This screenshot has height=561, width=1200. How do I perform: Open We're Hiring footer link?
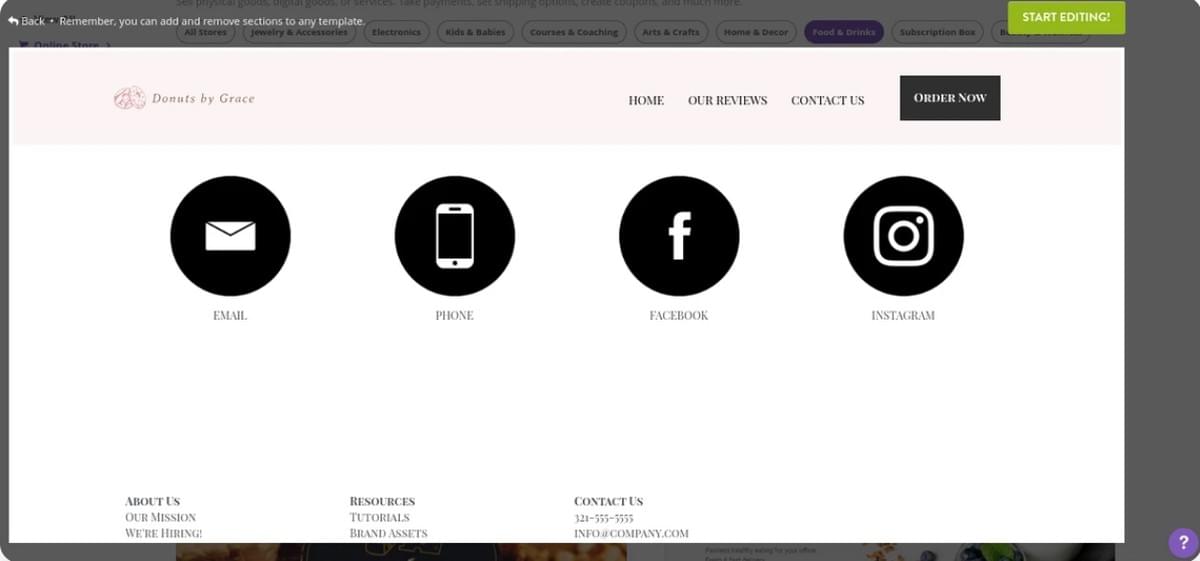[x=164, y=534]
